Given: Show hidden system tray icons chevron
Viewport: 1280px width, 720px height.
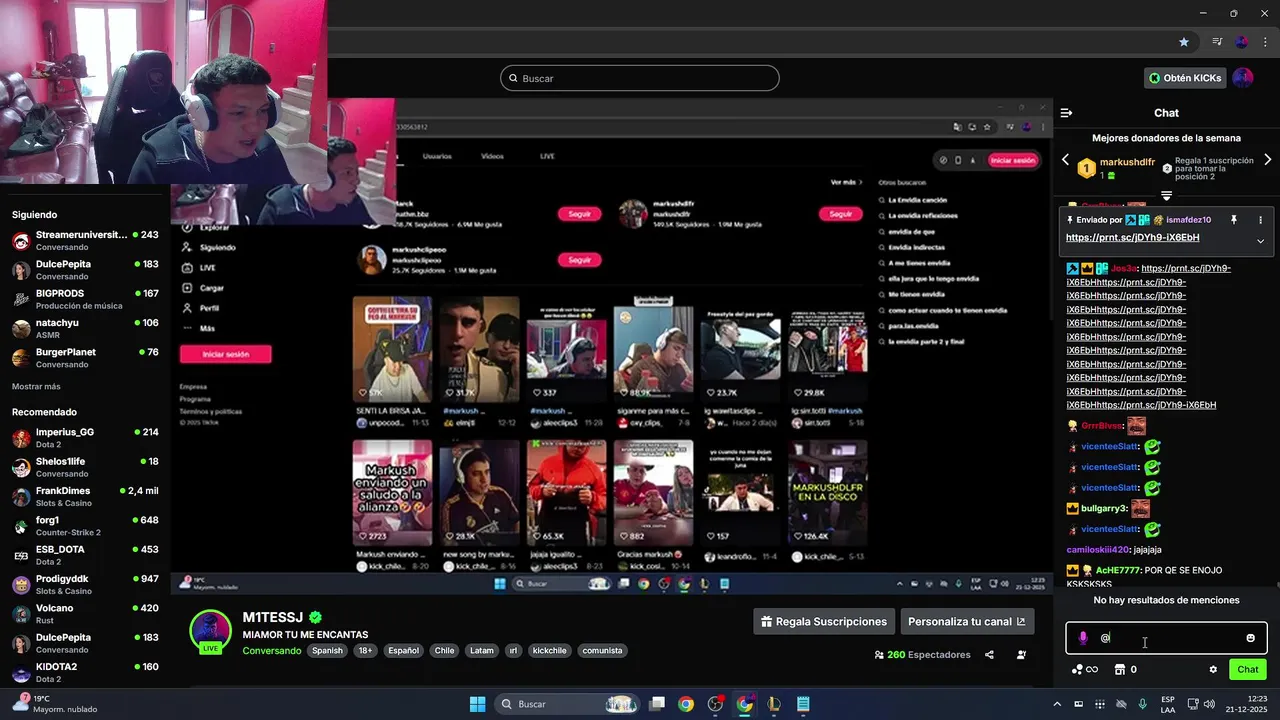Looking at the screenshot, I should point(1057,704).
